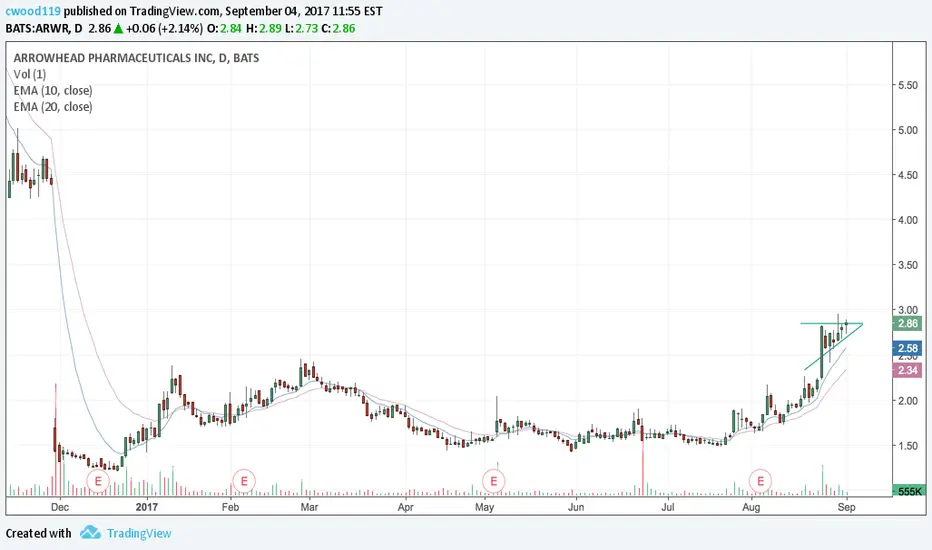Select the EMA (10, close) indicator label

tap(53, 90)
